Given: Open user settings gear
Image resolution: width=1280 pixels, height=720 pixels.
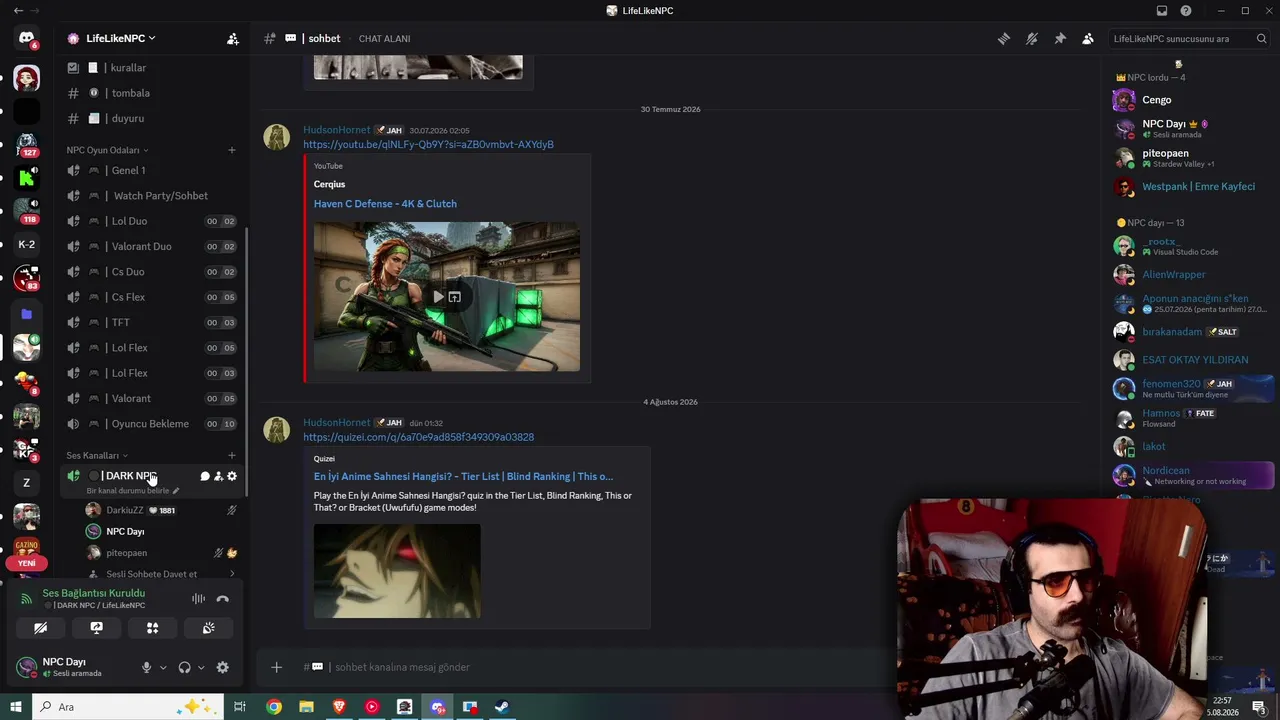Looking at the screenshot, I should click(x=223, y=667).
